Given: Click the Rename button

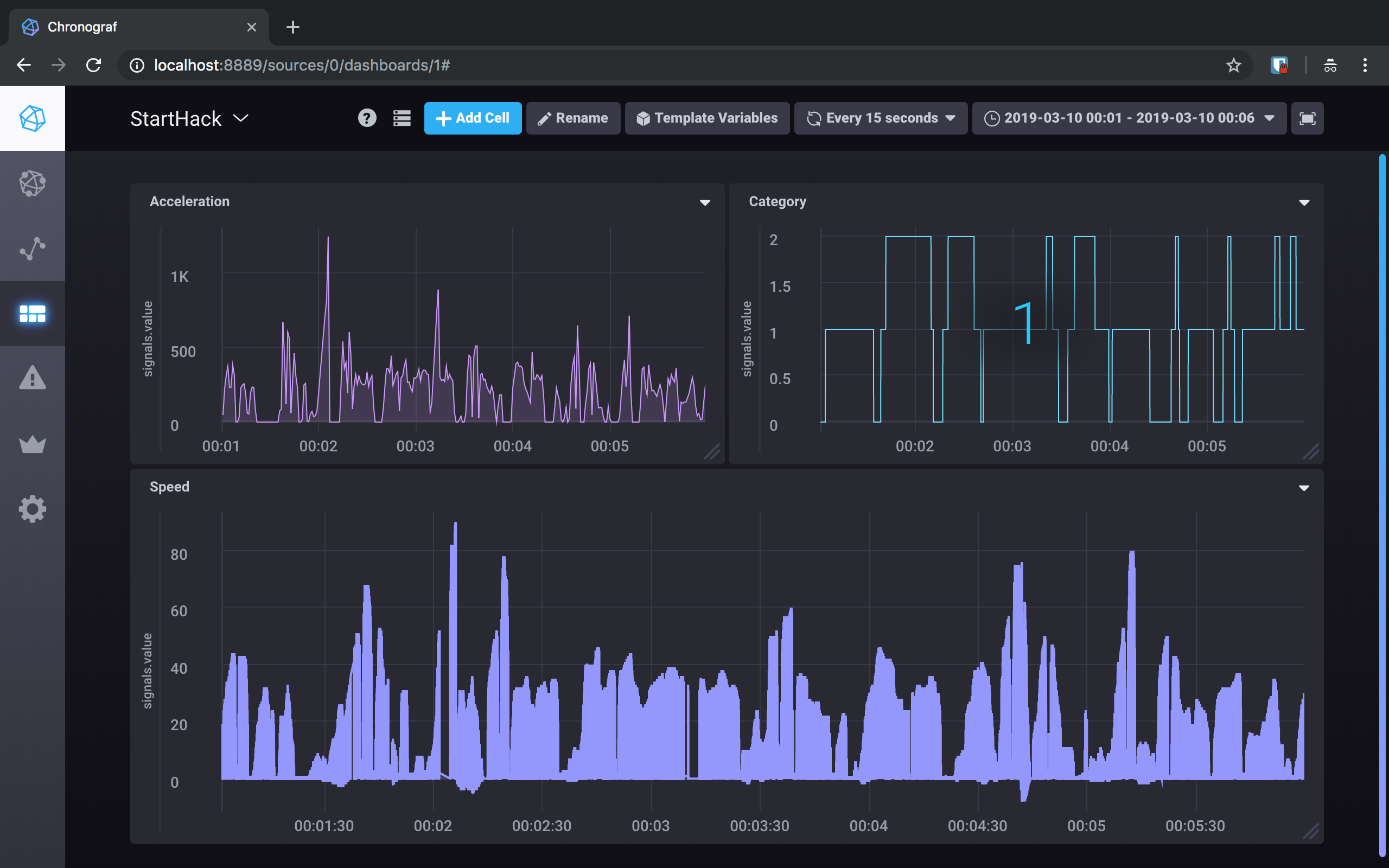Looking at the screenshot, I should point(573,118).
